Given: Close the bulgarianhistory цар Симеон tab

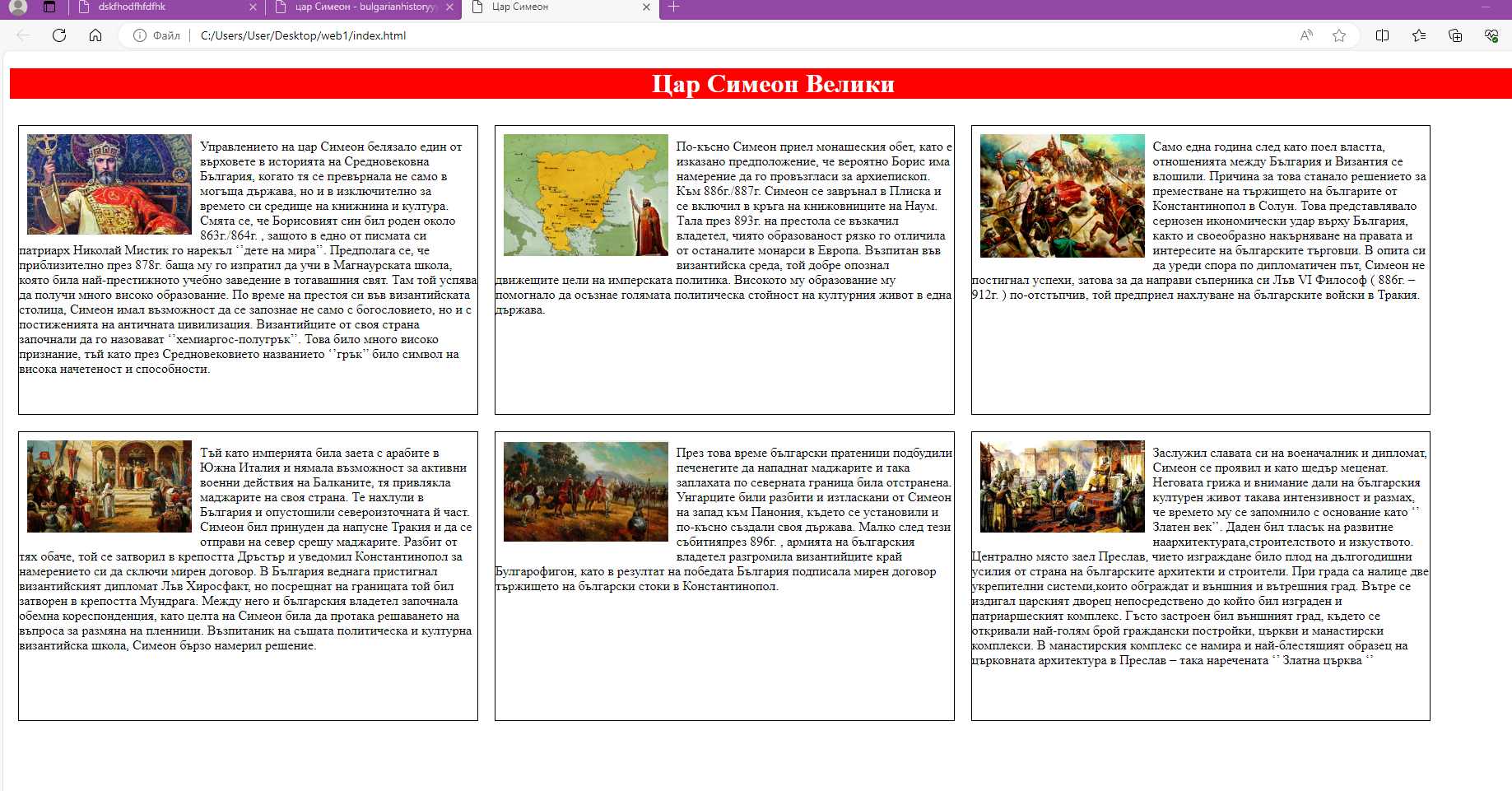Looking at the screenshot, I should tap(449, 7).
